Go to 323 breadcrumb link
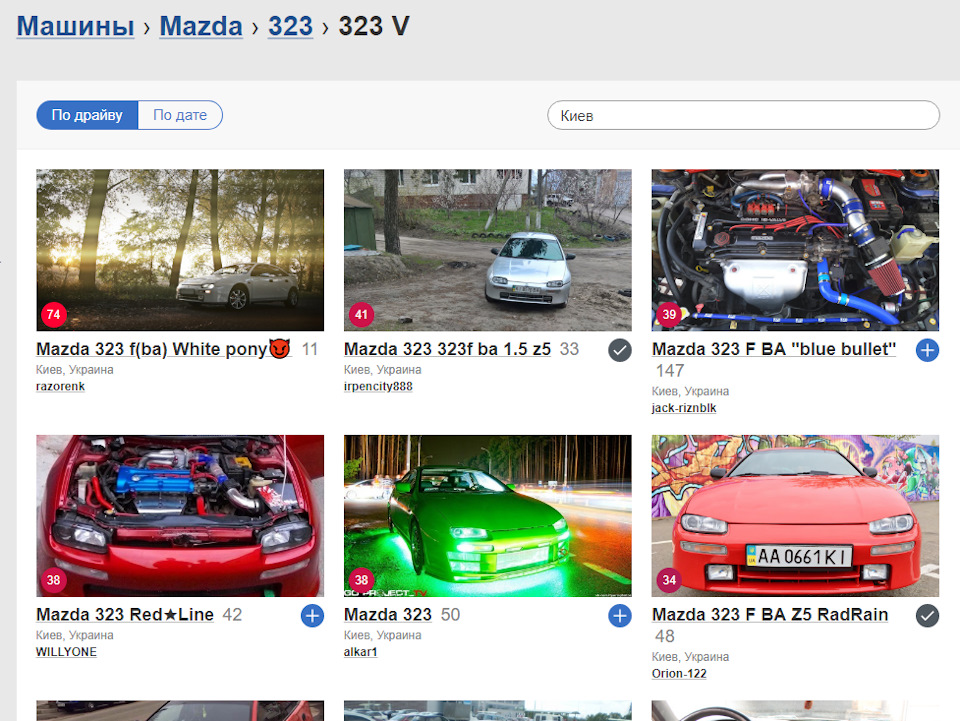 [290, 26]
